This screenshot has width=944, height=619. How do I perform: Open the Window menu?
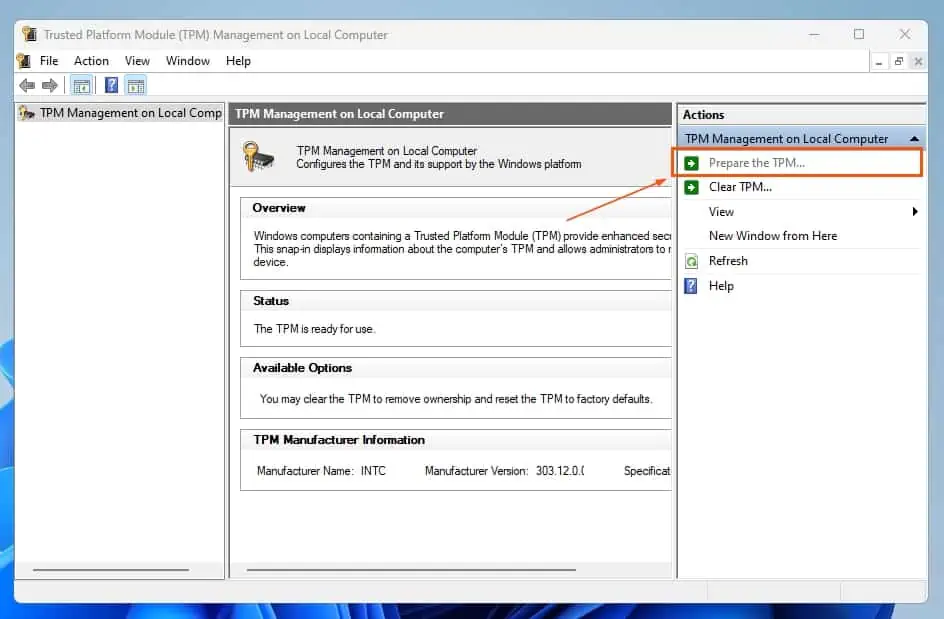[x=188, y=61]
